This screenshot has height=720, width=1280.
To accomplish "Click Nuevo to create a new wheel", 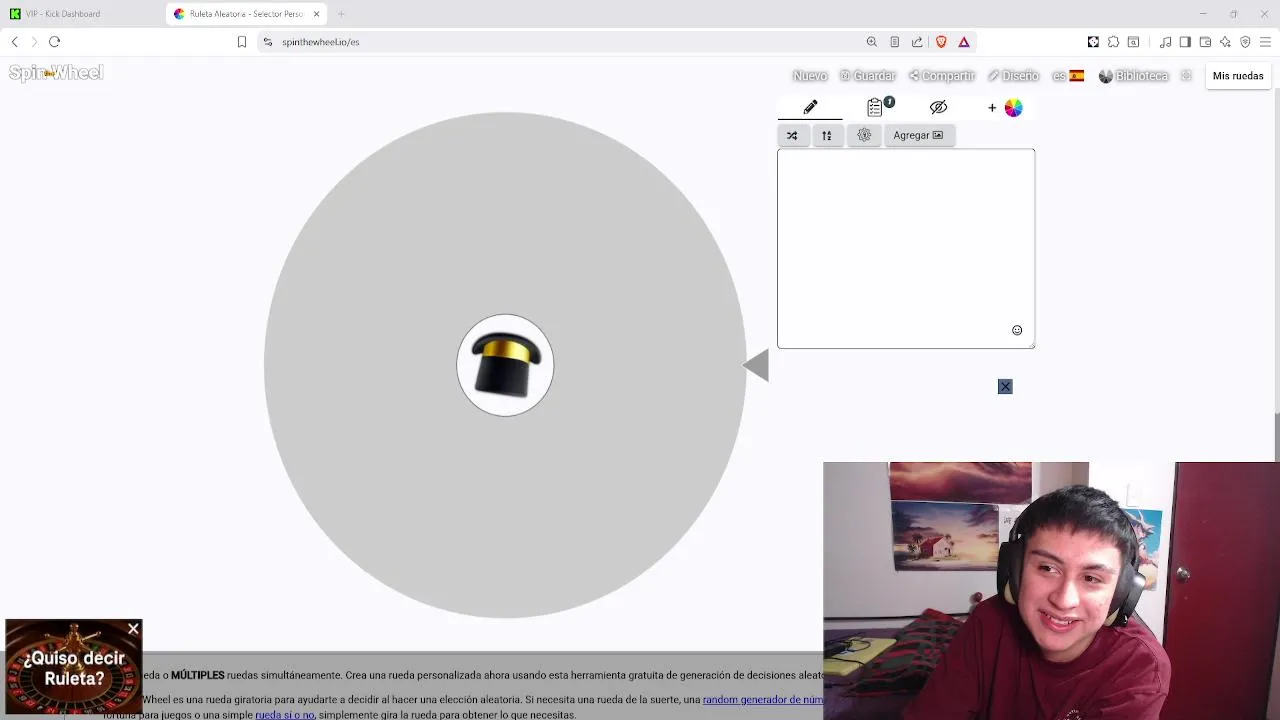I will tap(810, 76).
